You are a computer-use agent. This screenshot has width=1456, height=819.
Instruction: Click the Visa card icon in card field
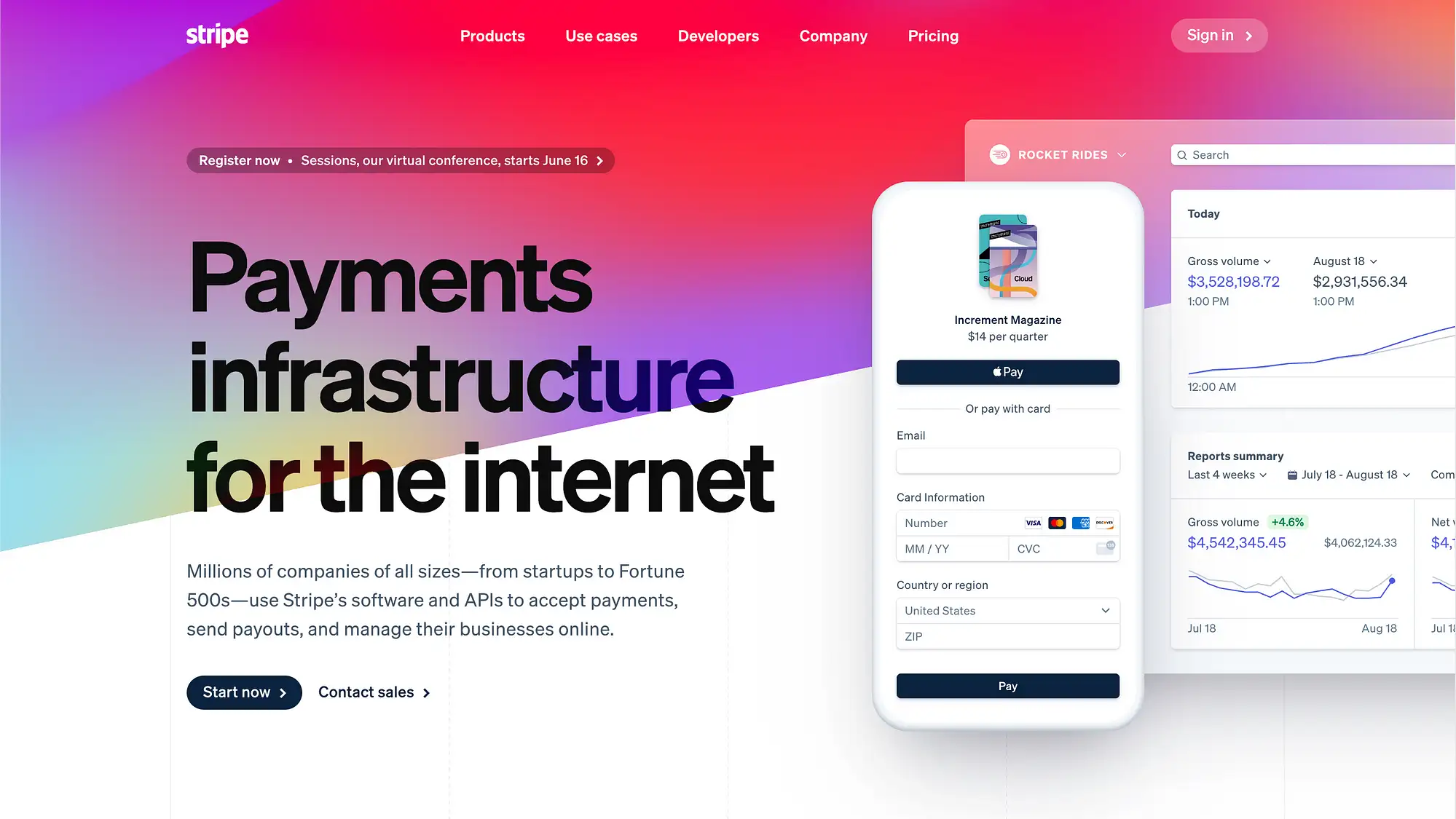coord(1033,522)
